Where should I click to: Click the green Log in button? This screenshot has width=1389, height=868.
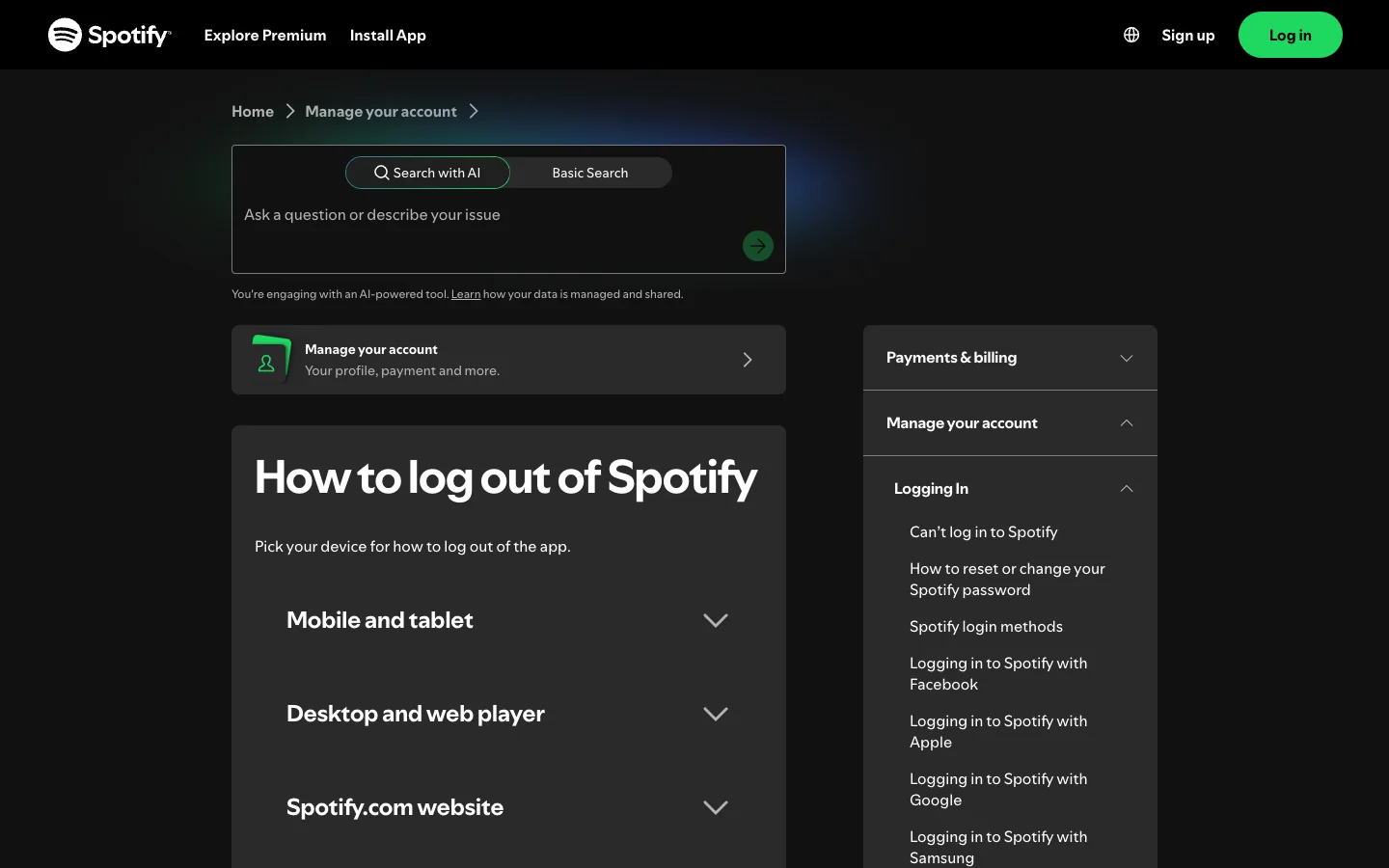pos(1290,35)
